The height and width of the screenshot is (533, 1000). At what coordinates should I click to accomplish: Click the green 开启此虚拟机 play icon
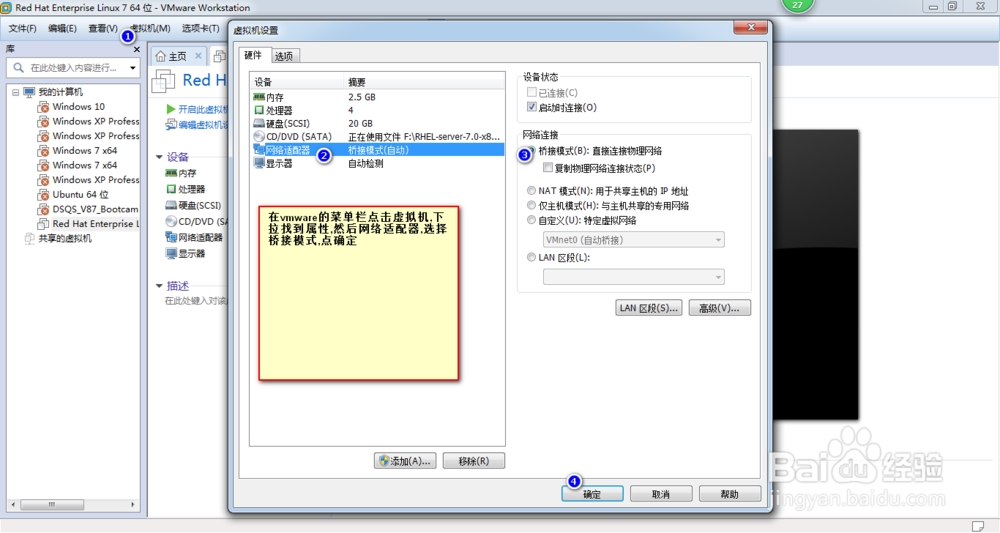pos(171,109)
